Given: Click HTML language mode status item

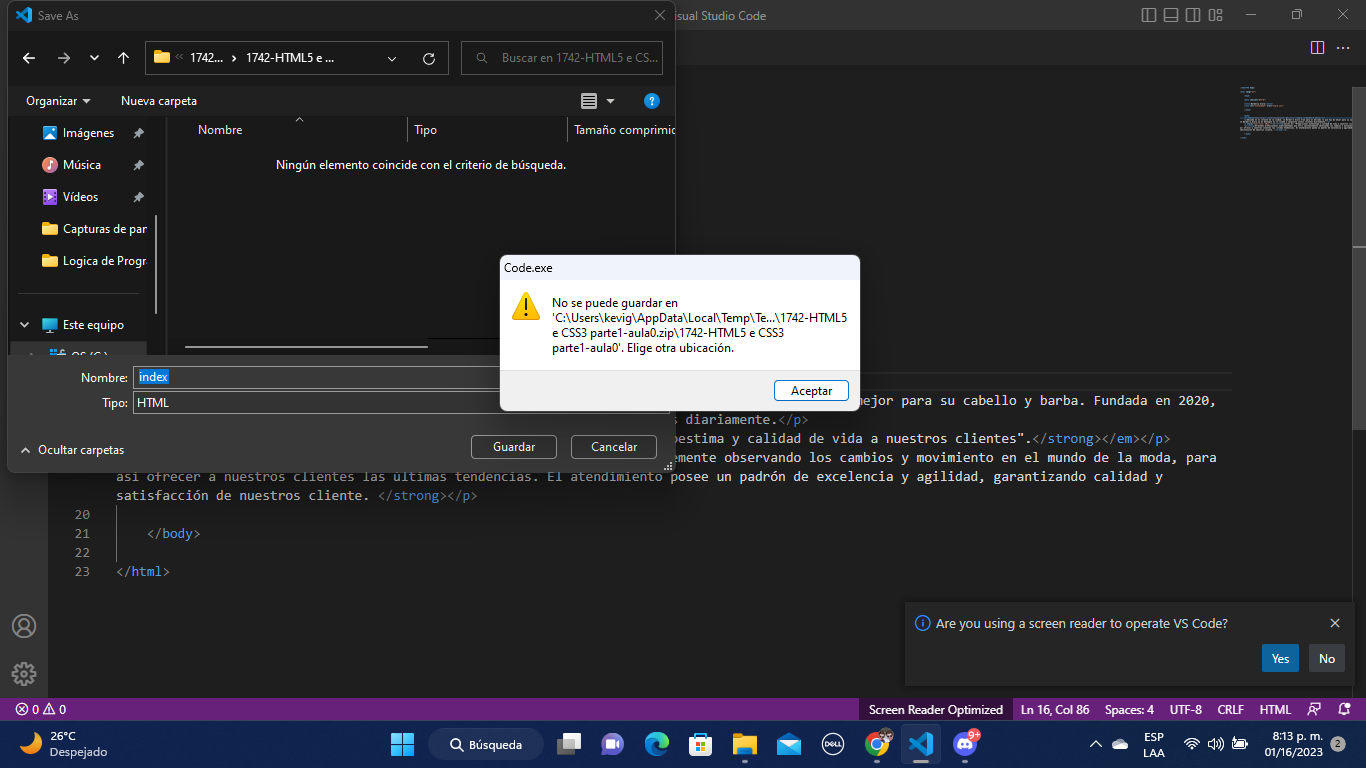Looking at the screenshot, I should click(x=1275, y=709).
